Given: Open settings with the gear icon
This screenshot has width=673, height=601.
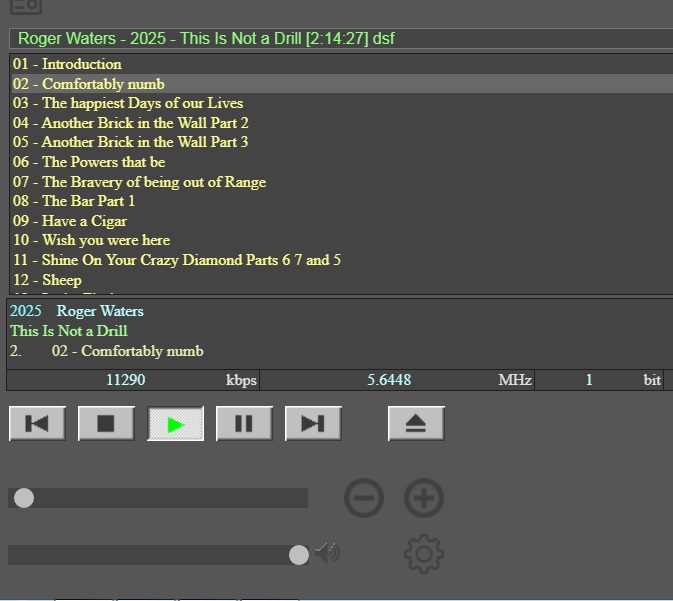Looking at the screenshot, I should click(424, 554).
